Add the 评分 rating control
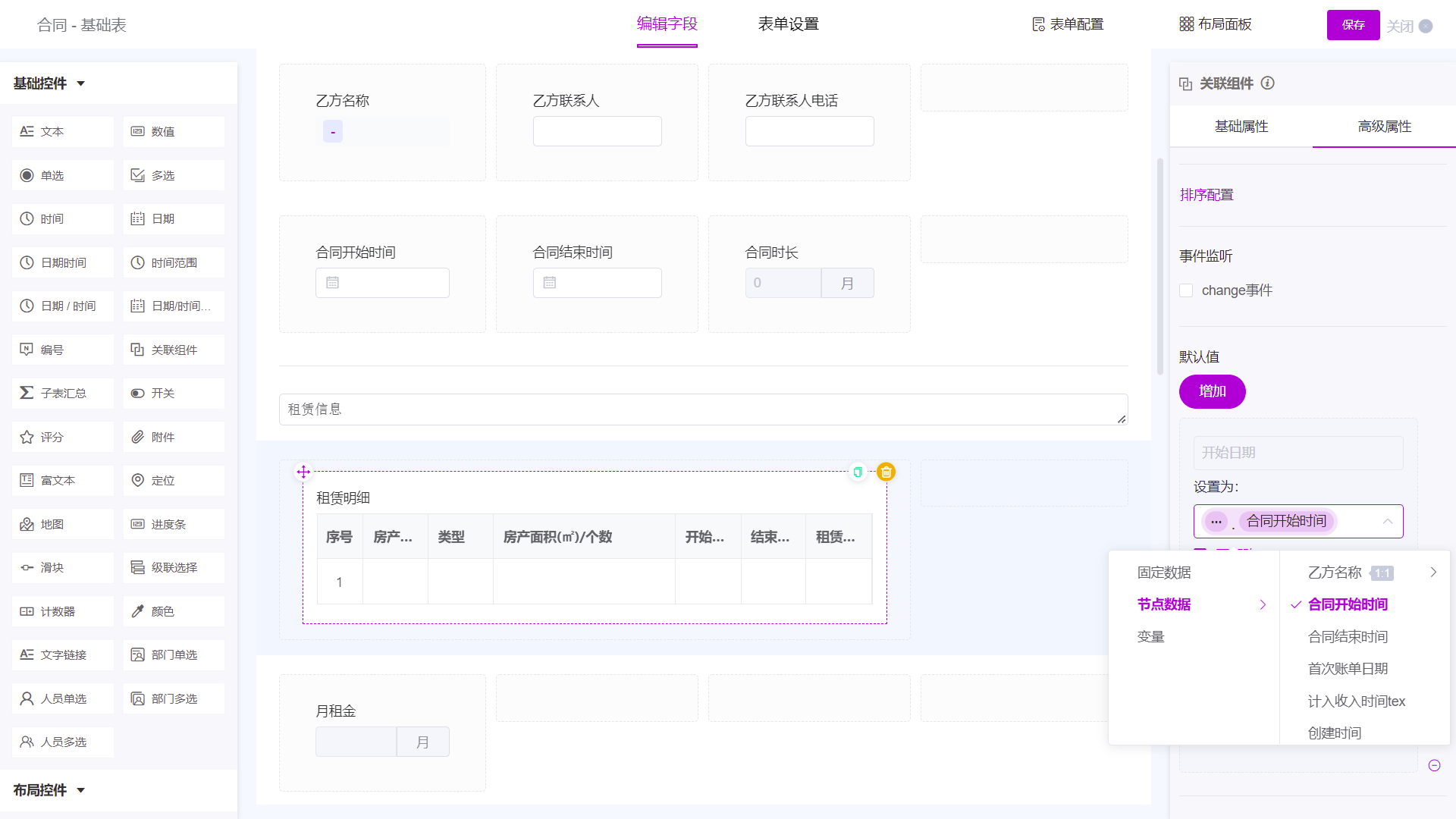The height and width of the screenshot is (819, 1456). (63, 438)
